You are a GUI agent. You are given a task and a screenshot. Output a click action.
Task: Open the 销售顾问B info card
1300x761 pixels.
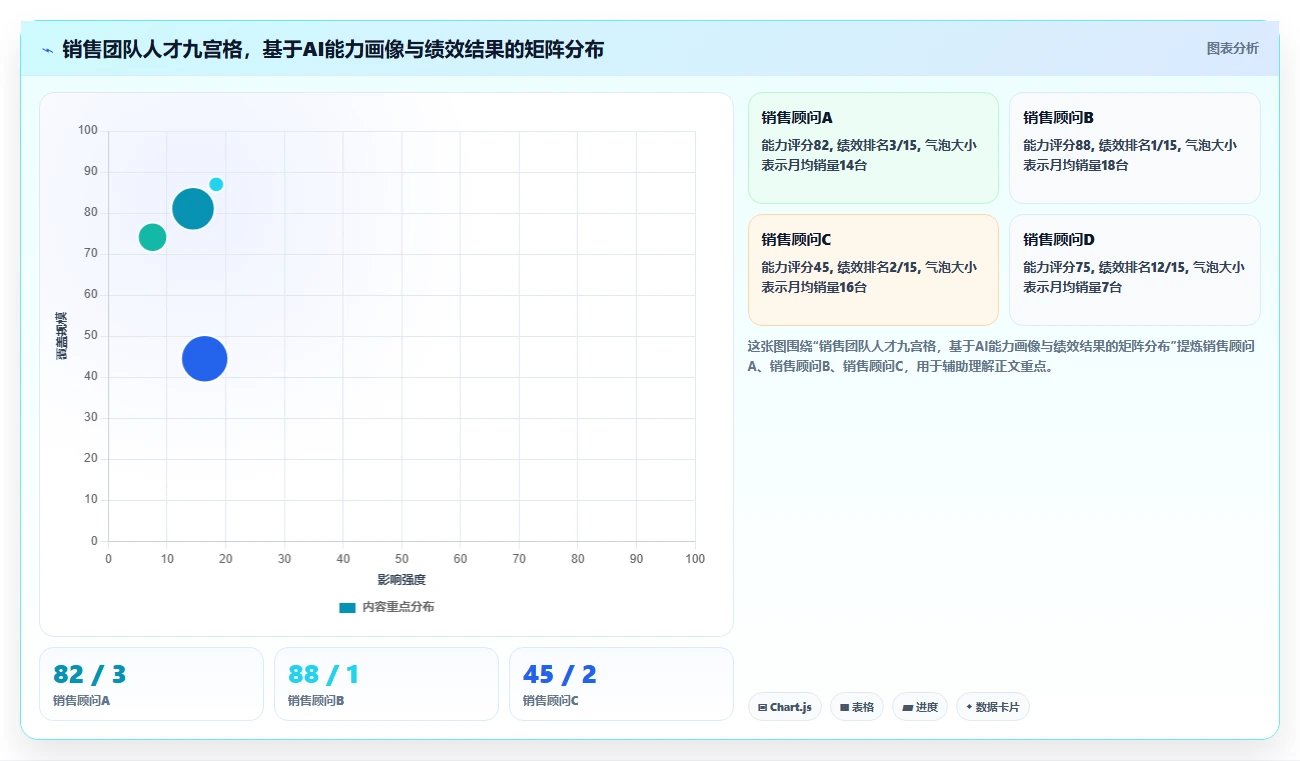click(x=1134, y=148)
